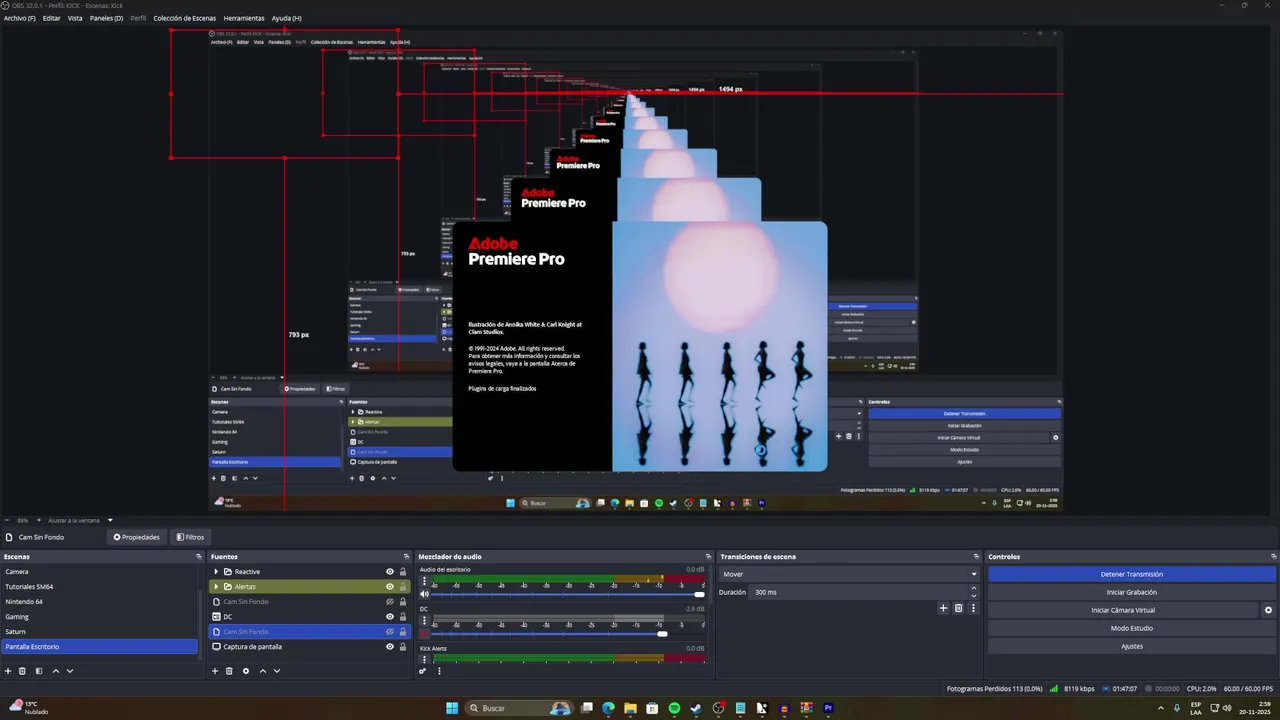Show the selected Cam Sin Fondo source
Viewport: 1280px width, 720px height.
[390, 632]
